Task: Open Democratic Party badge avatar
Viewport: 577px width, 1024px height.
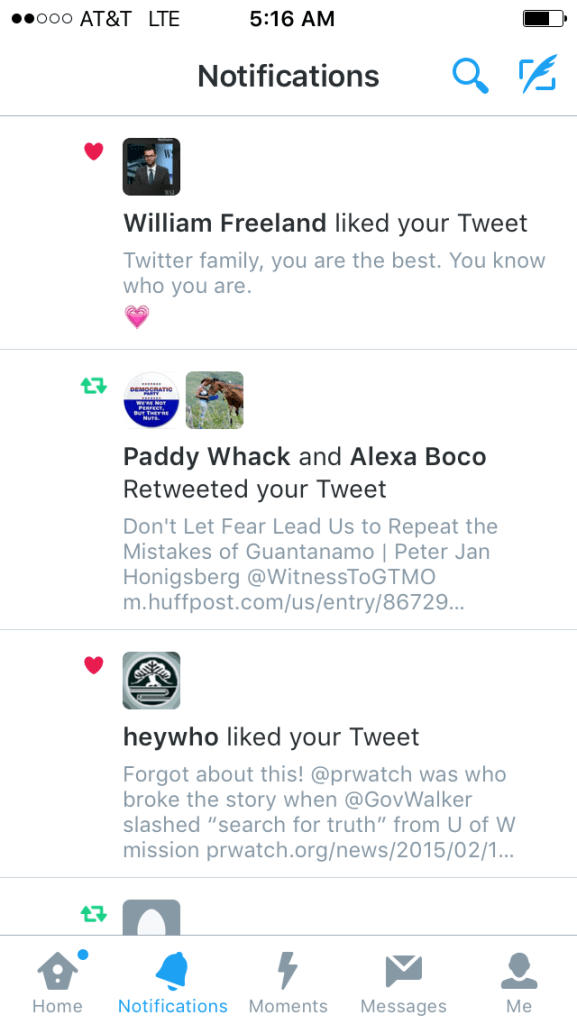Action: coord(151,400)
